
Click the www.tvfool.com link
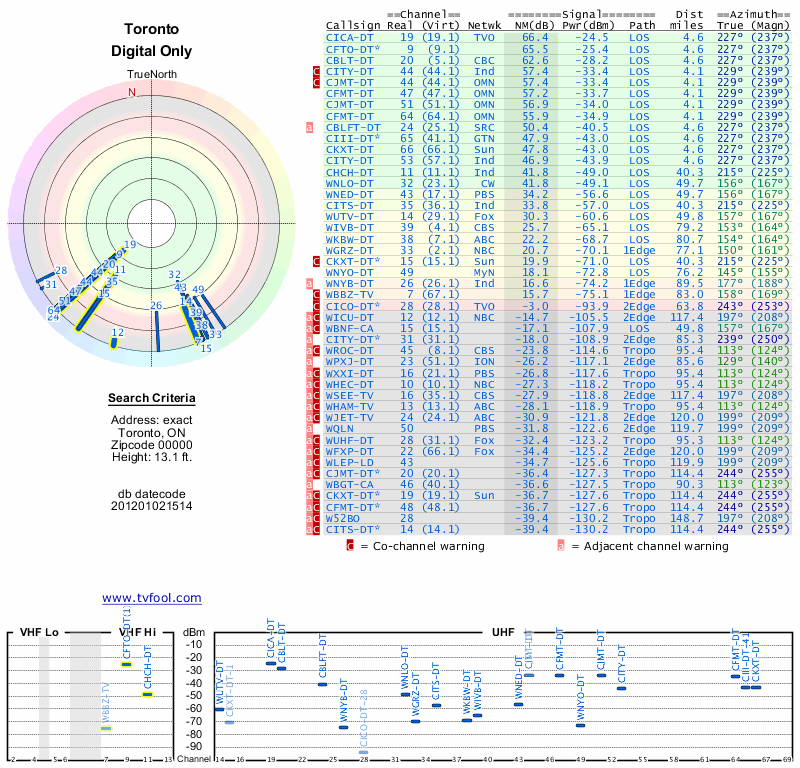tap(152, 598)
